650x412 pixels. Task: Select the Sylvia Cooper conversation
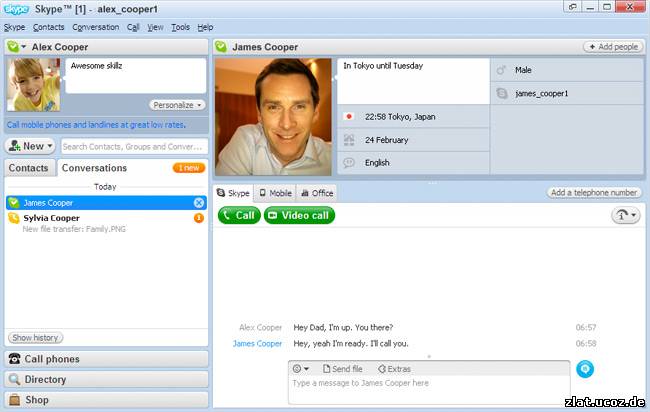tap(106, 223)
